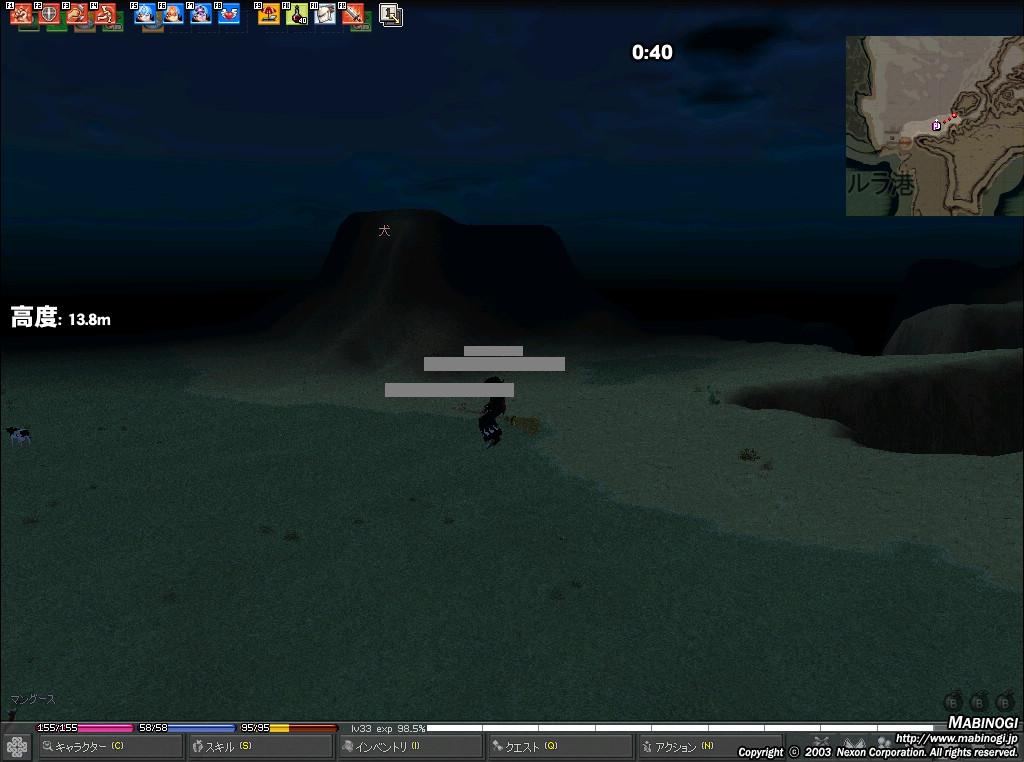Activate the F1 hotkey skill icon
The image size is (1024, 762).
22,15
